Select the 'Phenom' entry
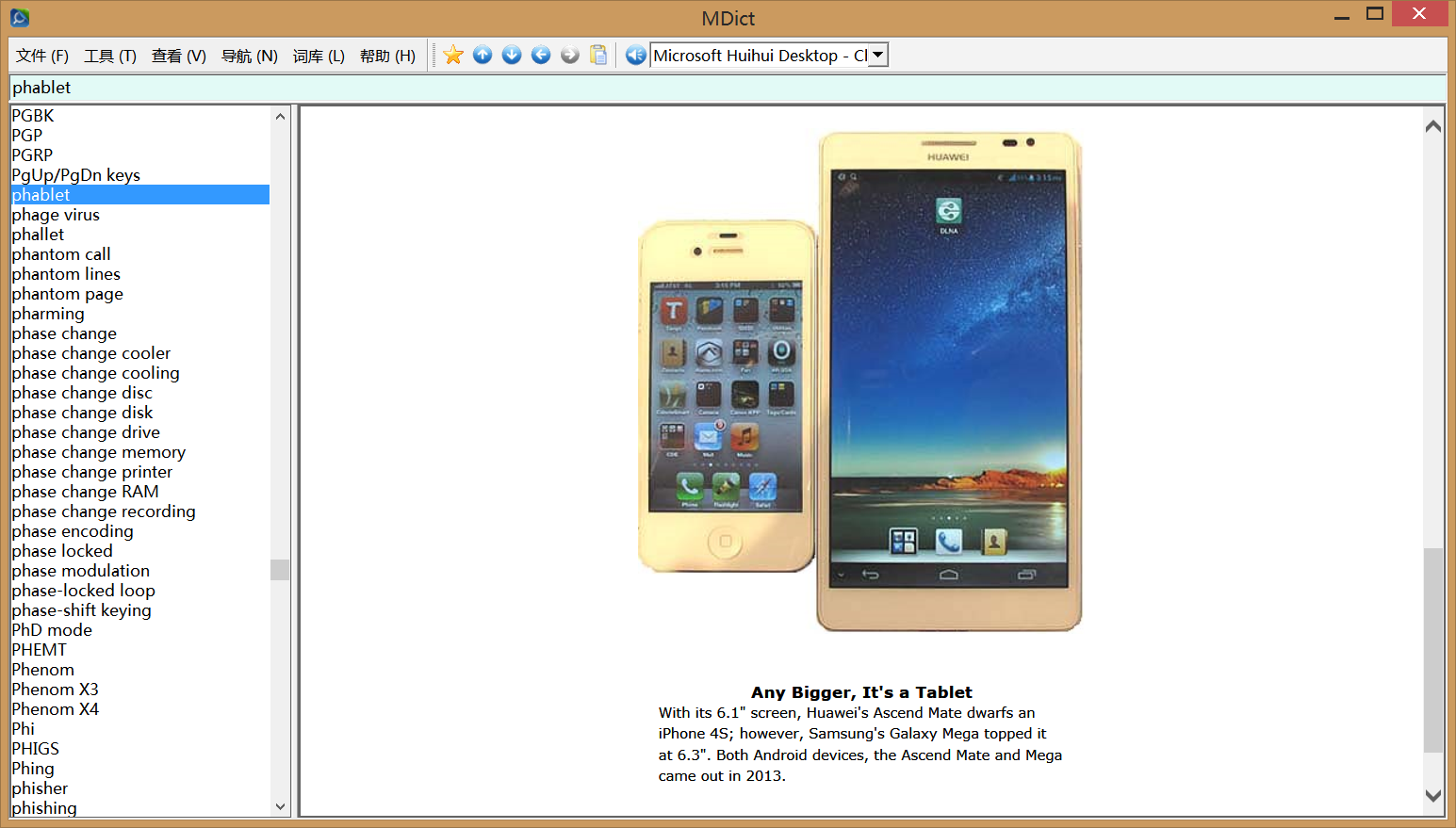This screenshot has height=828, width=1456. pos(43,670)
